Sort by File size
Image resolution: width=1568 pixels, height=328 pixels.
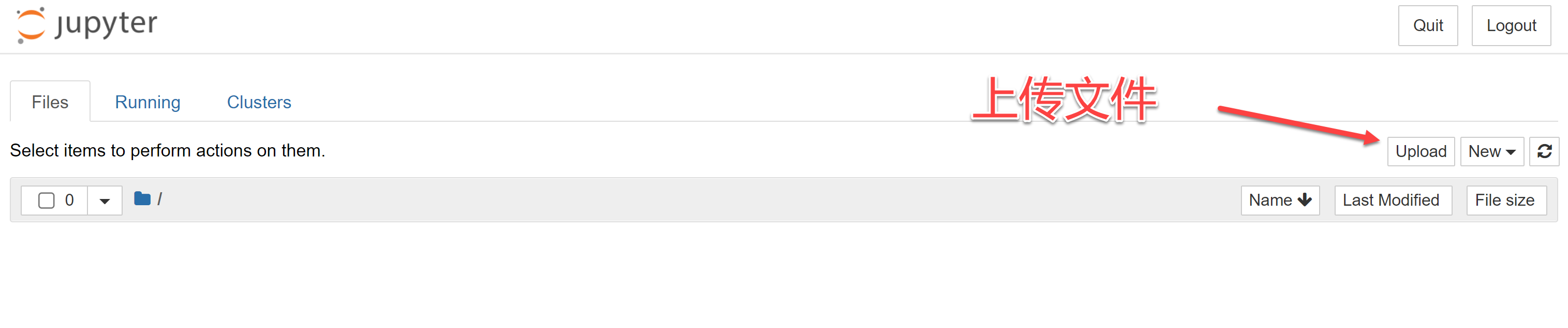tap(1505, 200)
